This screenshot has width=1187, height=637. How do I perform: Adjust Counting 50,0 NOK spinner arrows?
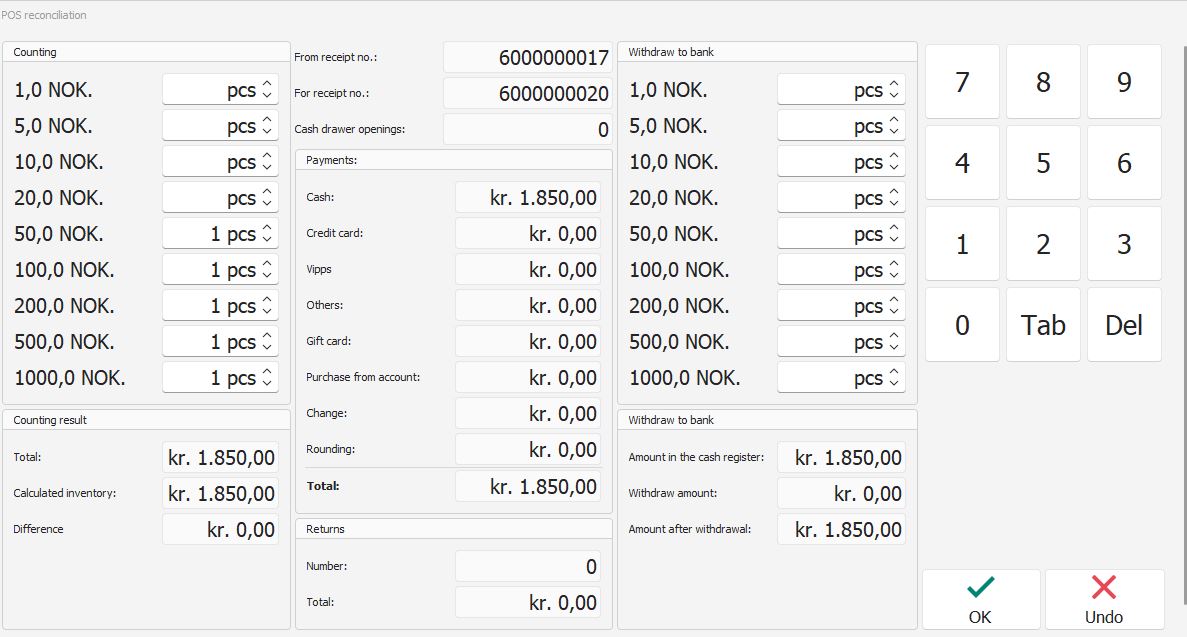[267, 233]
